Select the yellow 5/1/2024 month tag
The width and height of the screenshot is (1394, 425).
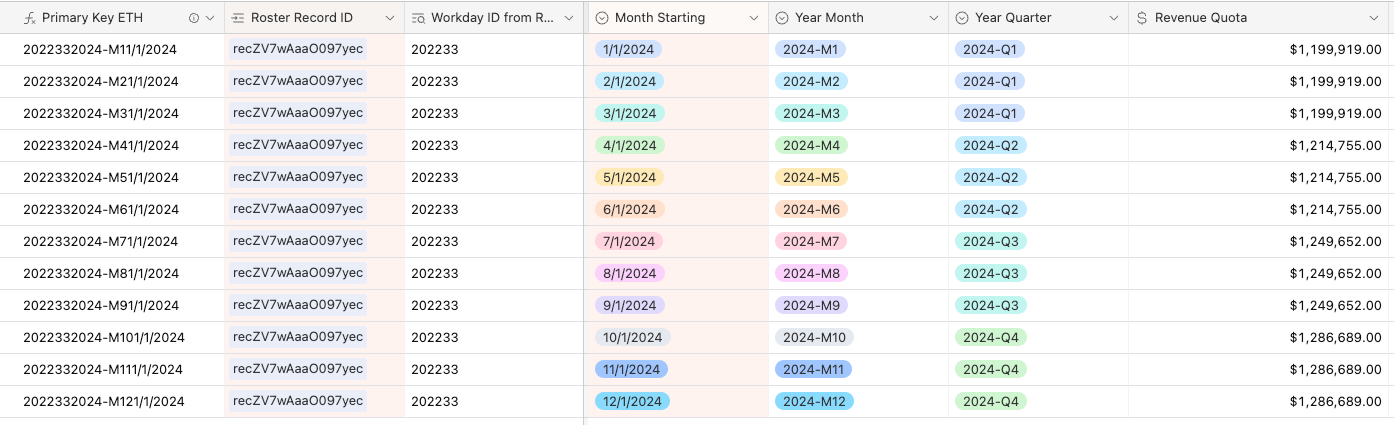click(x=629, y=177)
